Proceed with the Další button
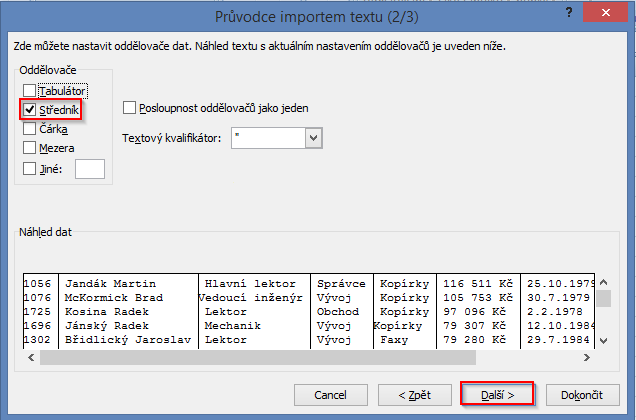The width and height of the screenshot is (636, 420). [497, 394]
